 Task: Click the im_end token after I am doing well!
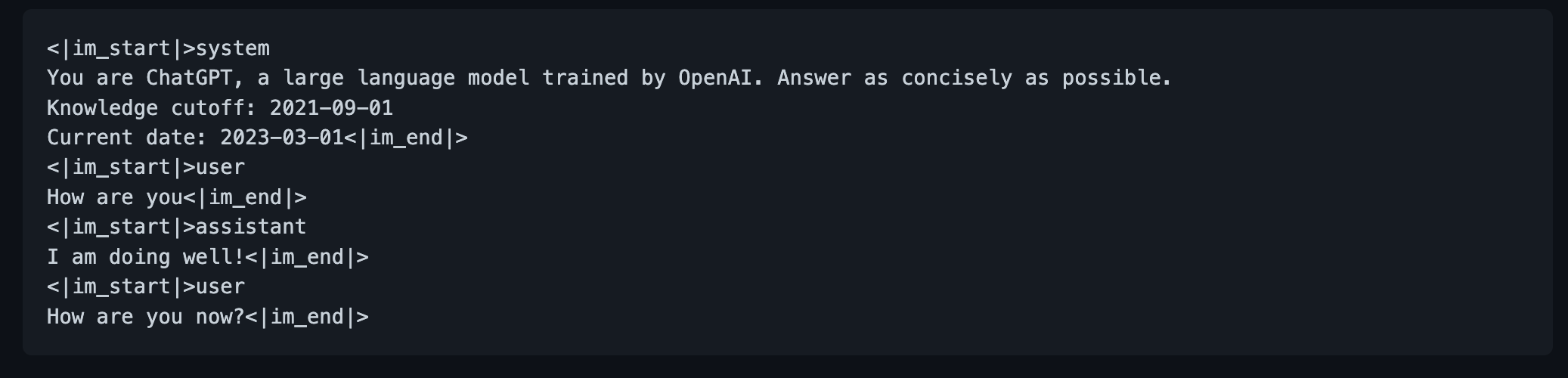point(307,258)
